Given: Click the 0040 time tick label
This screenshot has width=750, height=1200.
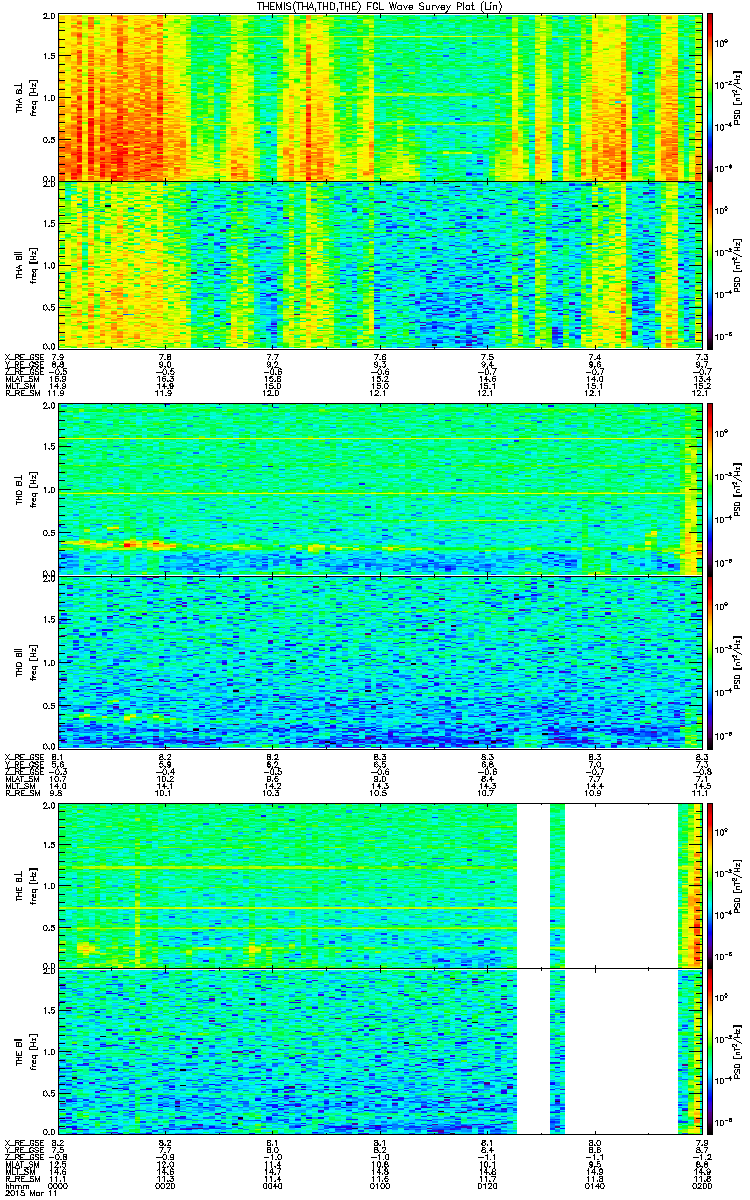Looking at the screenshot, I should click(273, 1186).
